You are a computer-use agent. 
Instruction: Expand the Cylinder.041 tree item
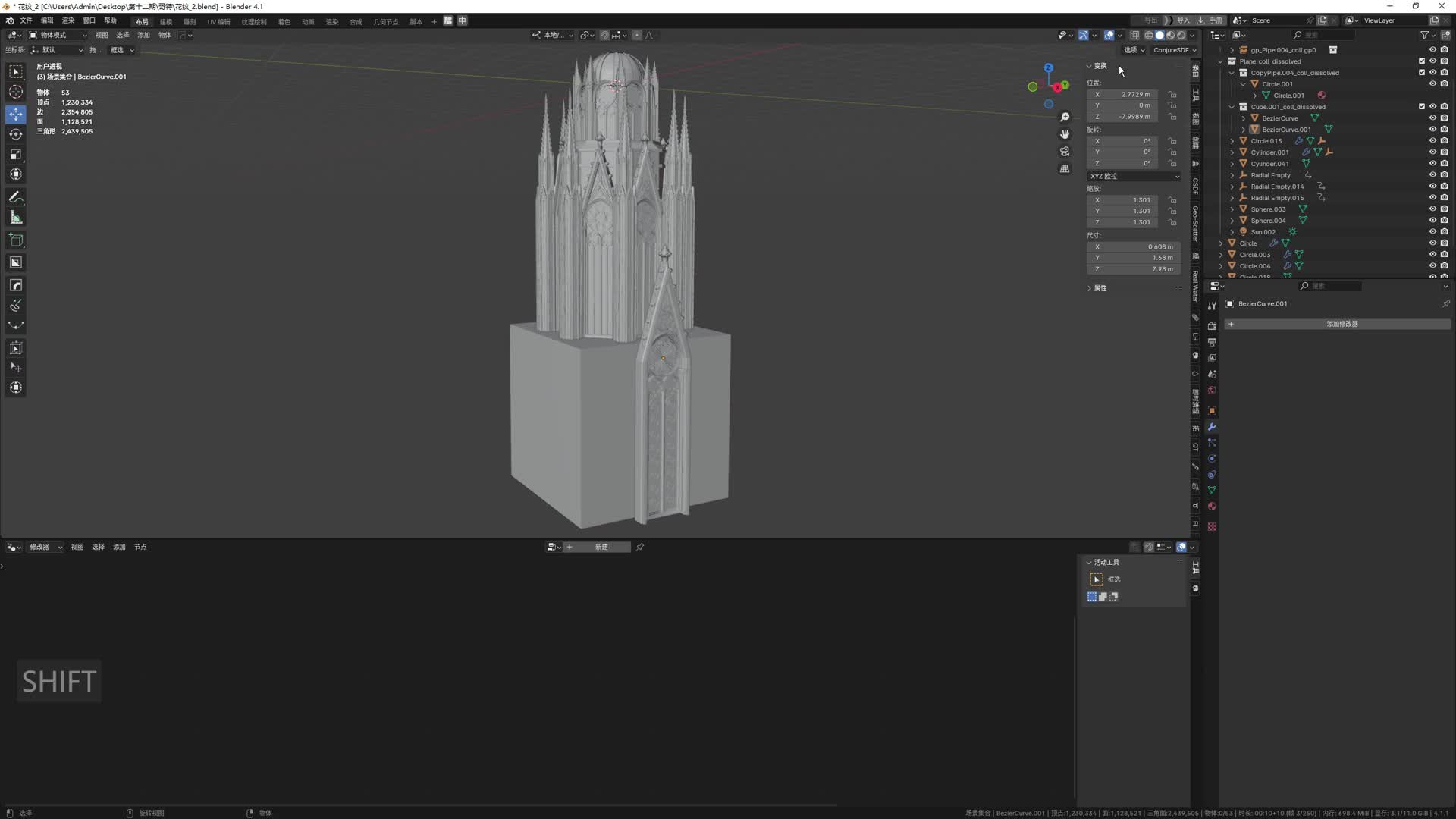tap(1232, 164)
